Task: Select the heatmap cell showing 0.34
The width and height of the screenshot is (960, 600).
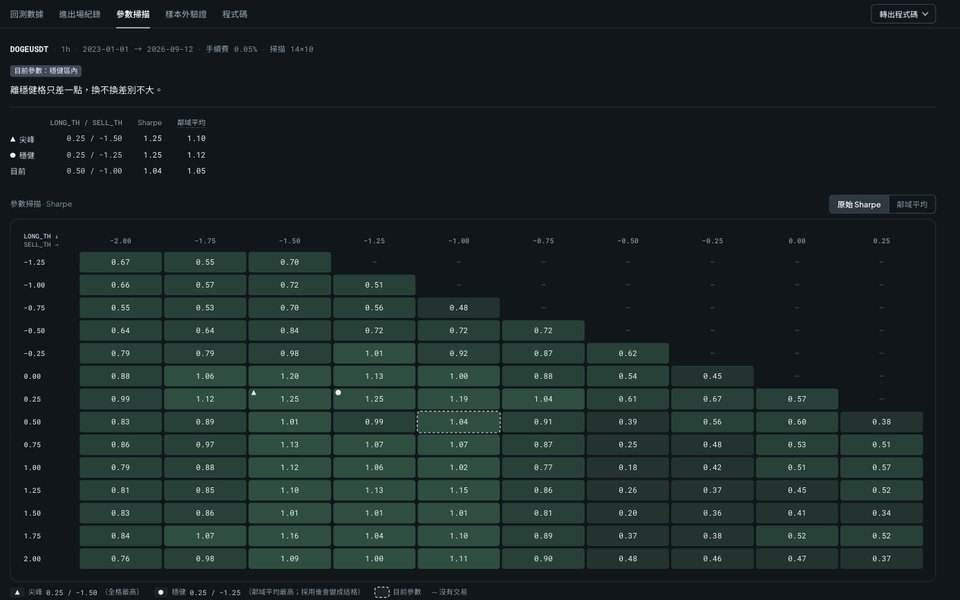Action: tap(882, 513)
